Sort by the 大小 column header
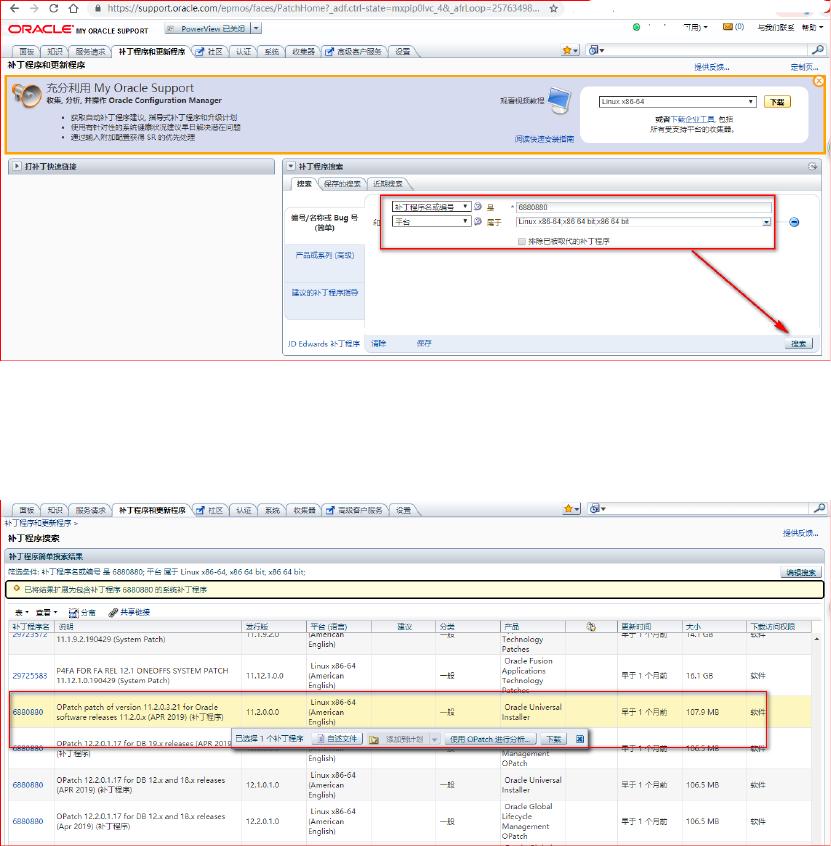 click(693, 626)
